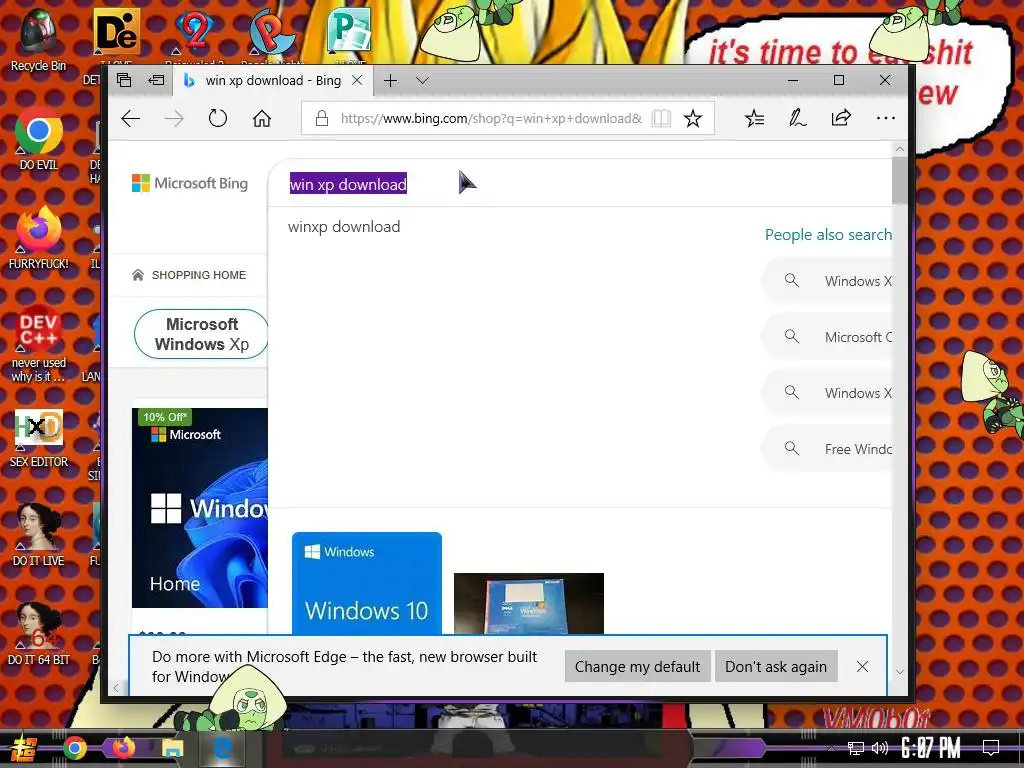Screen dimensions: 1024x768
Task: Refresh the Bing page
Action: click(x=217, y=118)
